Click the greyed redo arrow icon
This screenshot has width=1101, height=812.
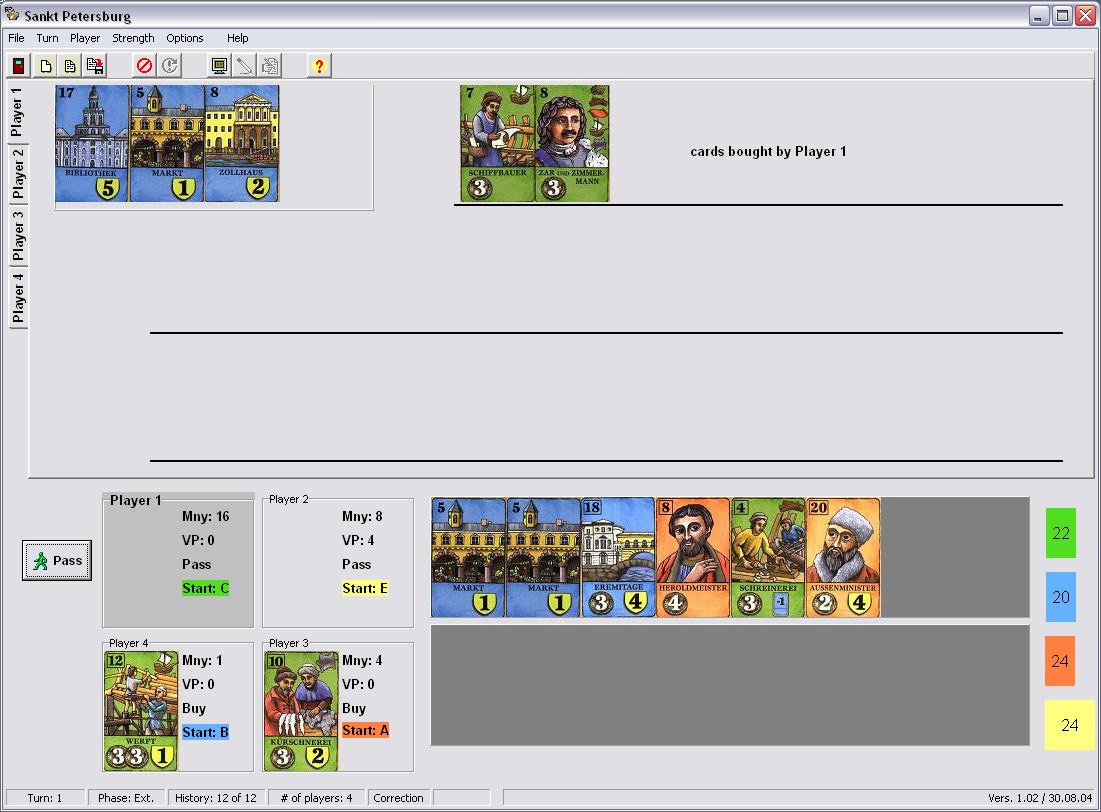tap(169, 66)
